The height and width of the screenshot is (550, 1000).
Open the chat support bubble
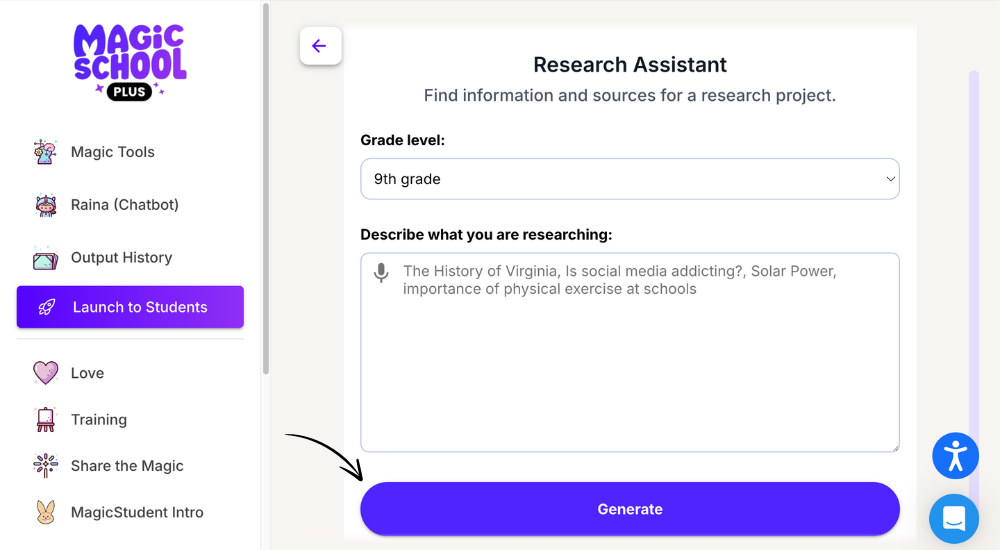pyautogui.click(x=954, y=519)
